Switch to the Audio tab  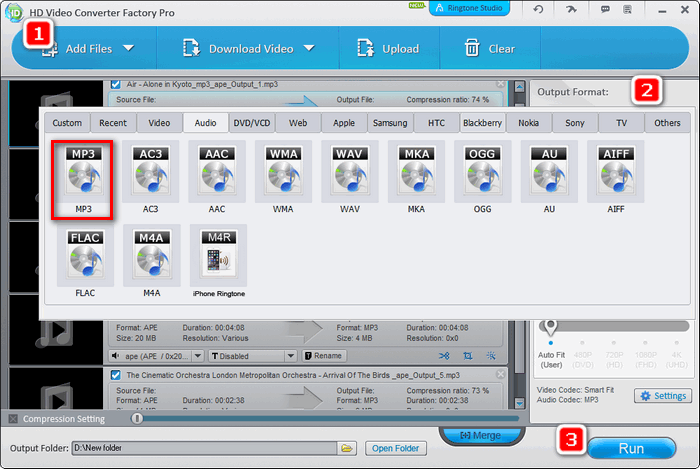coord(205,123)
